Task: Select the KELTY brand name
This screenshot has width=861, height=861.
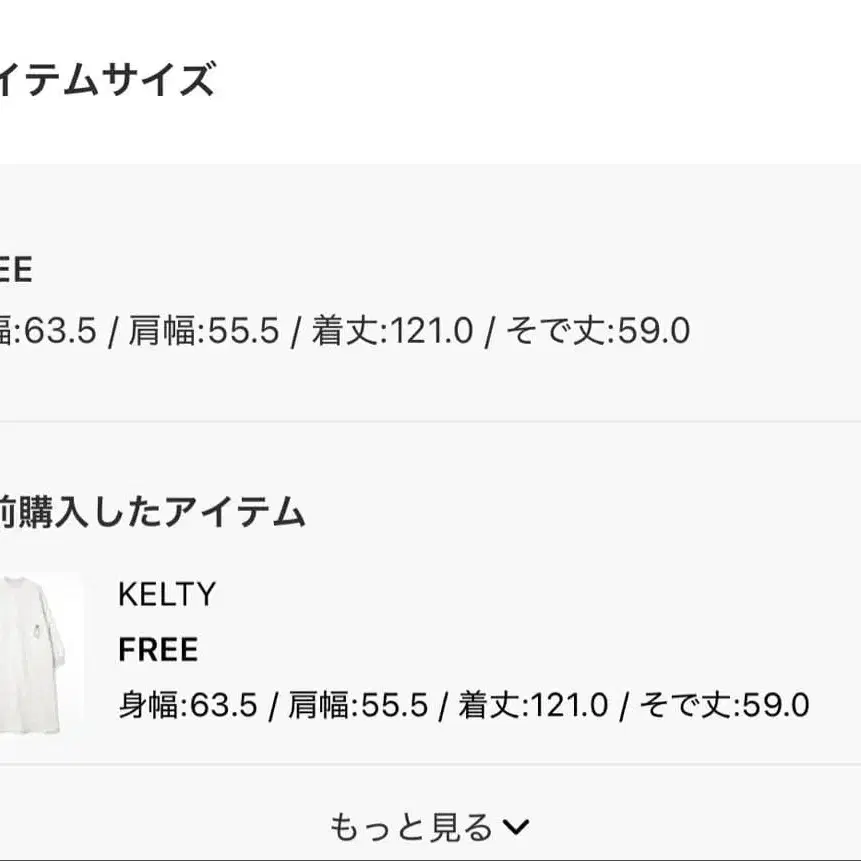Action: click(166, 595)
